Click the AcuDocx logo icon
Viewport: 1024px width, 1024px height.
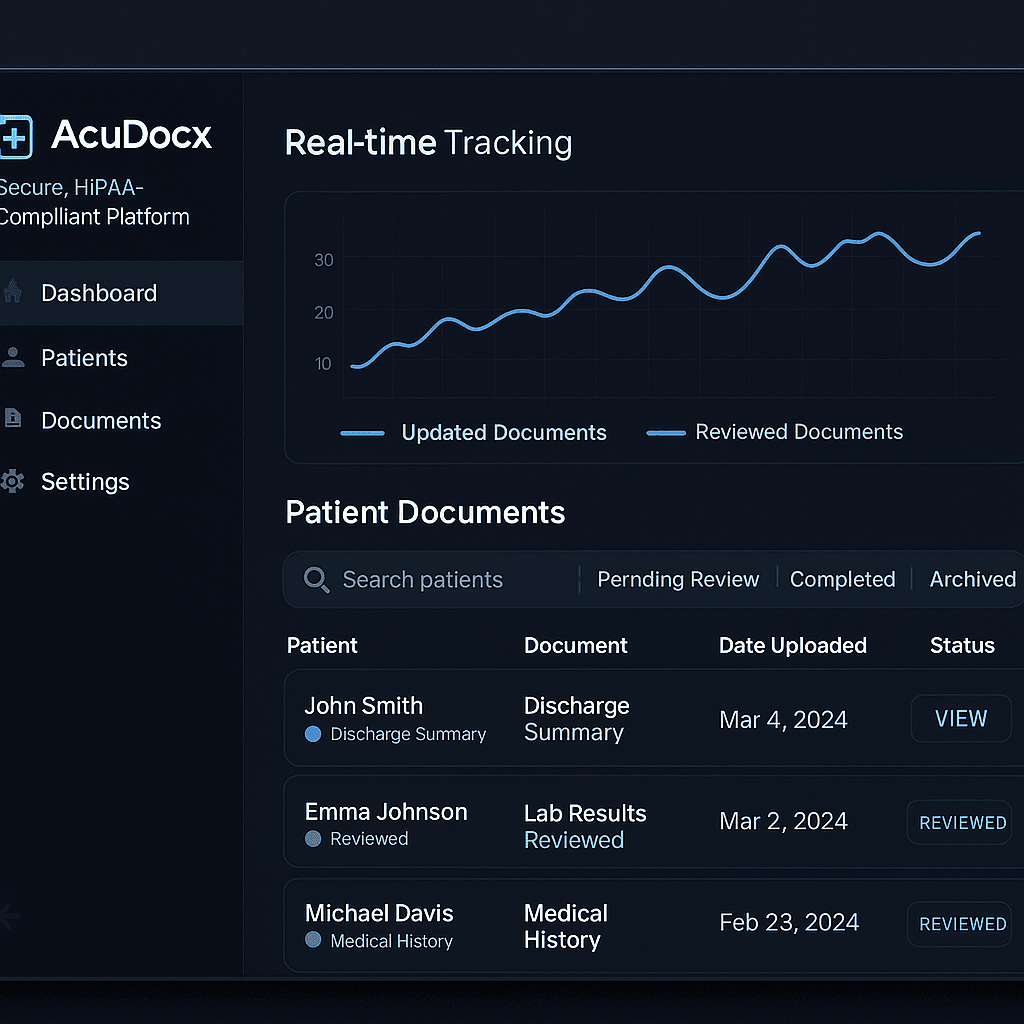coord(14,135)
